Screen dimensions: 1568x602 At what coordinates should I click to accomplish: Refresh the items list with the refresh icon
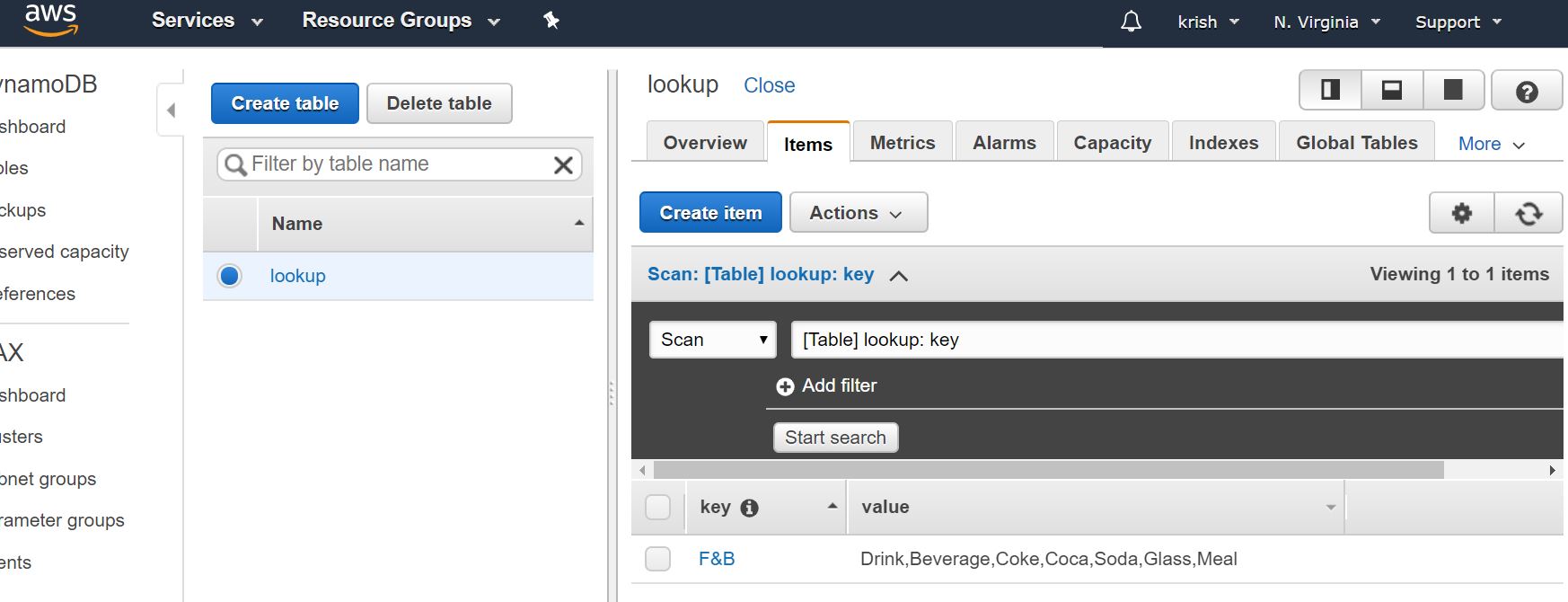click(1528, 213)
